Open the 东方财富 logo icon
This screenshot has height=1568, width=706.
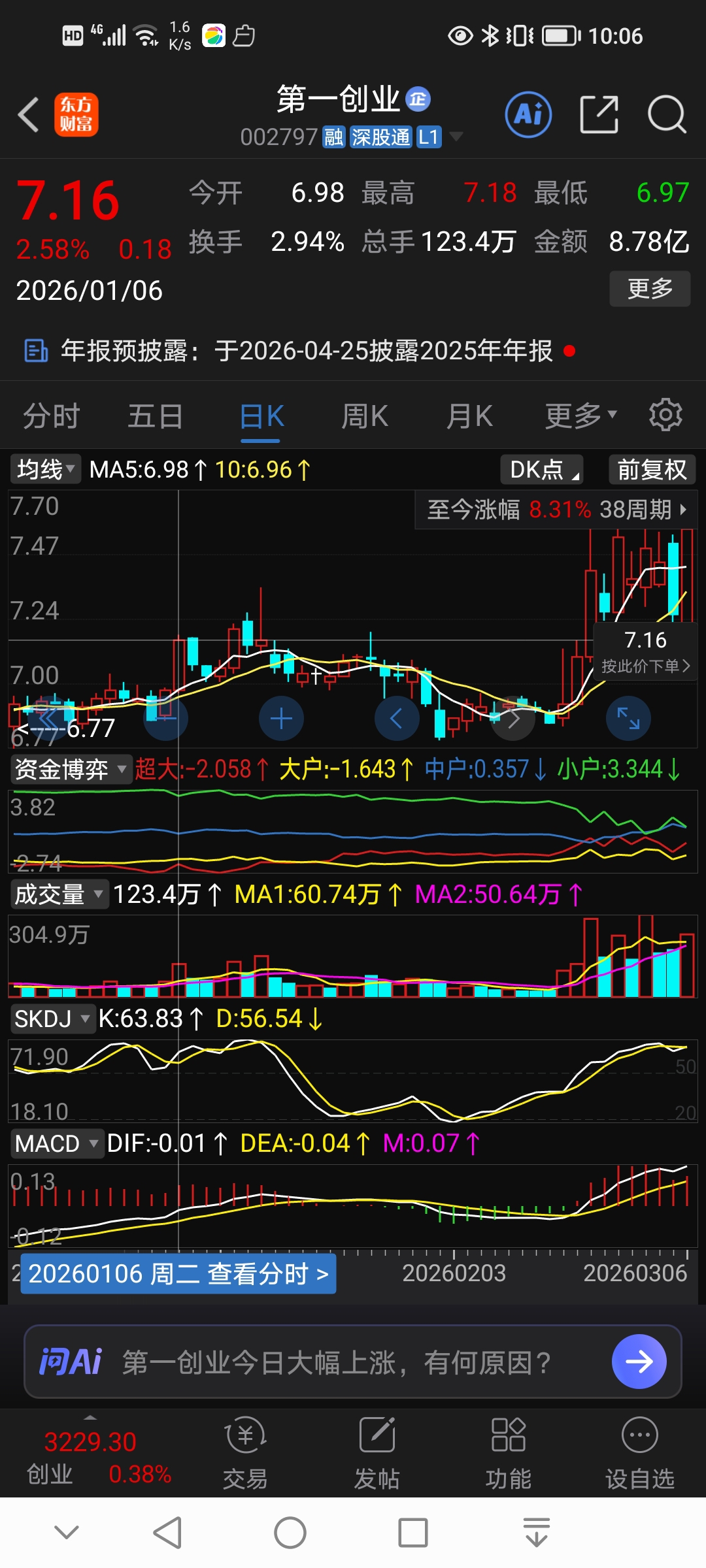click(x=76, y=114)
